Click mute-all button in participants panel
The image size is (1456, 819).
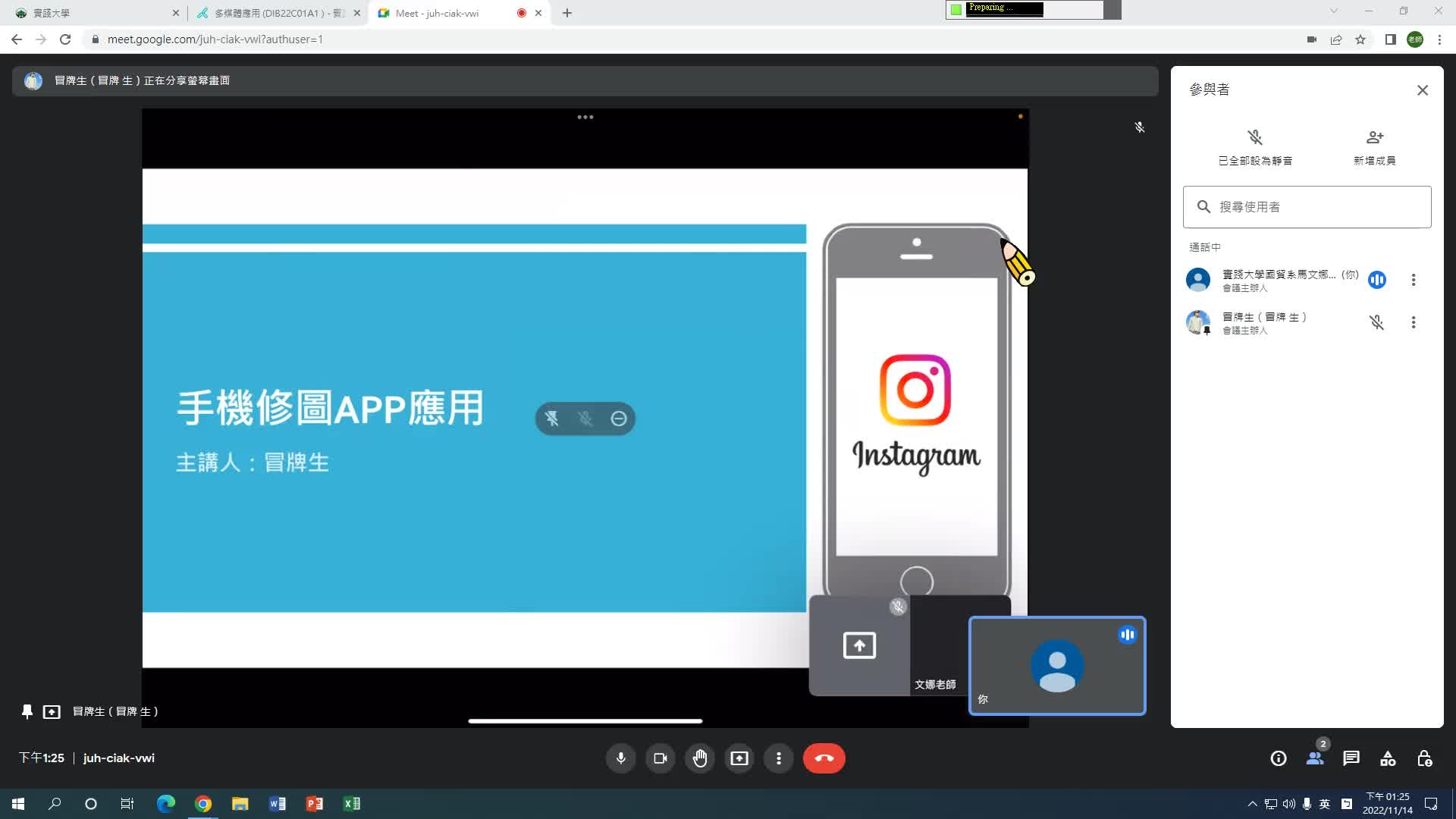pyautogui.click(x=1255, y=147)
